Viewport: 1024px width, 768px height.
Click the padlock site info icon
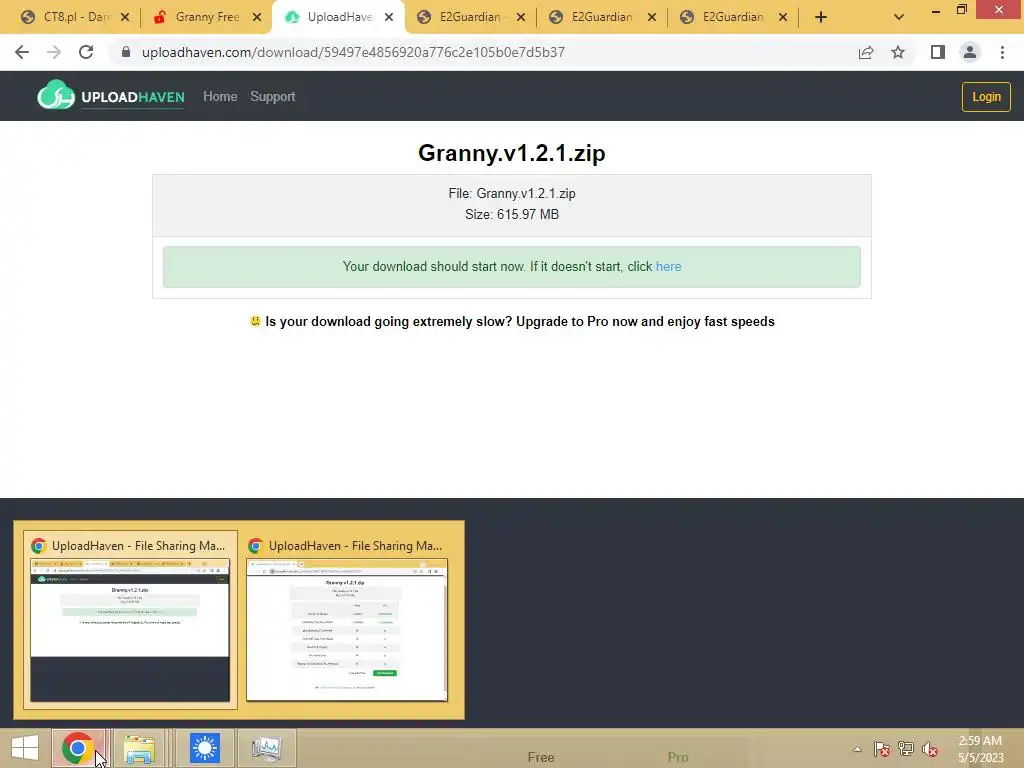126,52
